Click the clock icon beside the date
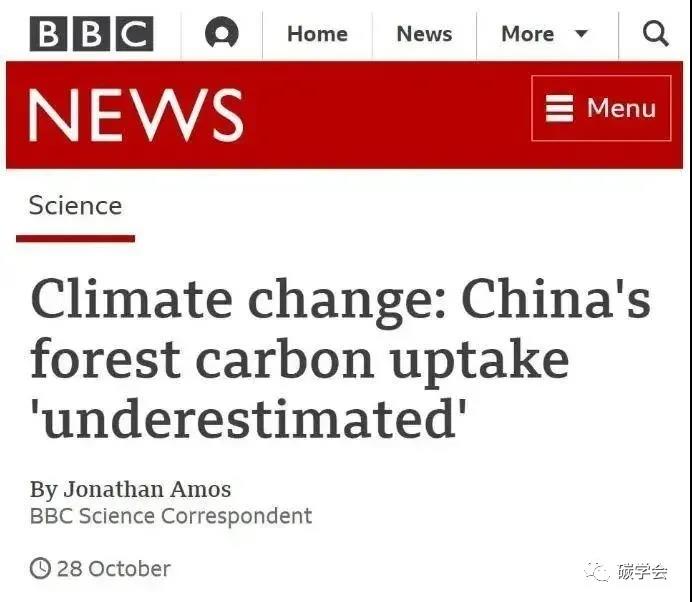 40,569
